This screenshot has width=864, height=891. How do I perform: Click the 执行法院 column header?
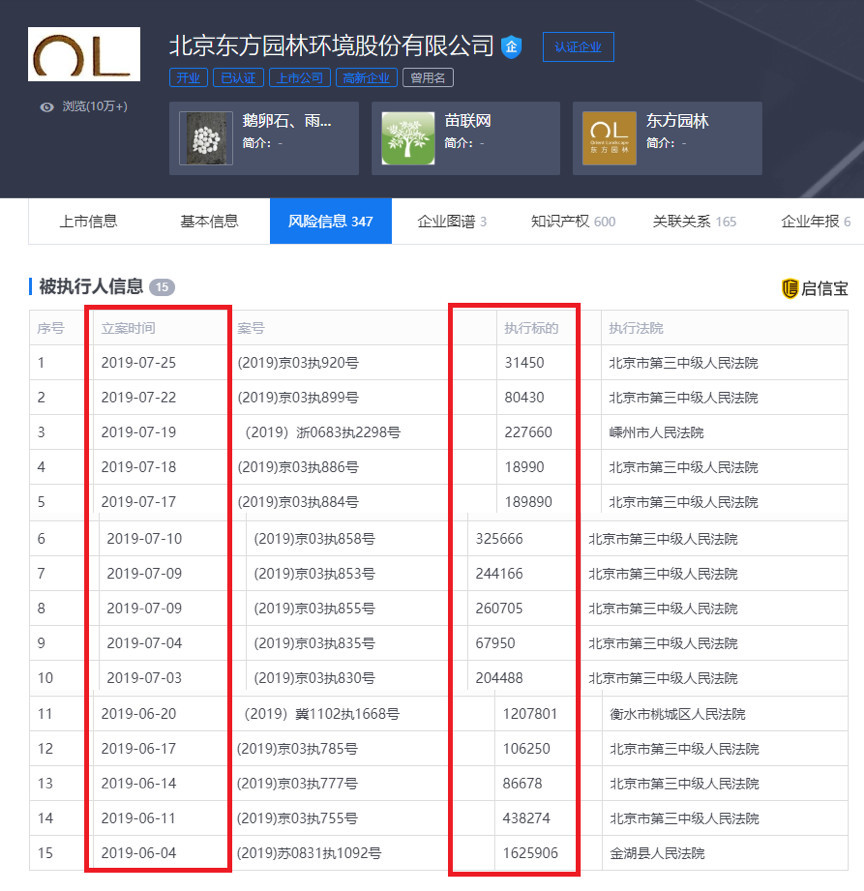pos(636,328)
